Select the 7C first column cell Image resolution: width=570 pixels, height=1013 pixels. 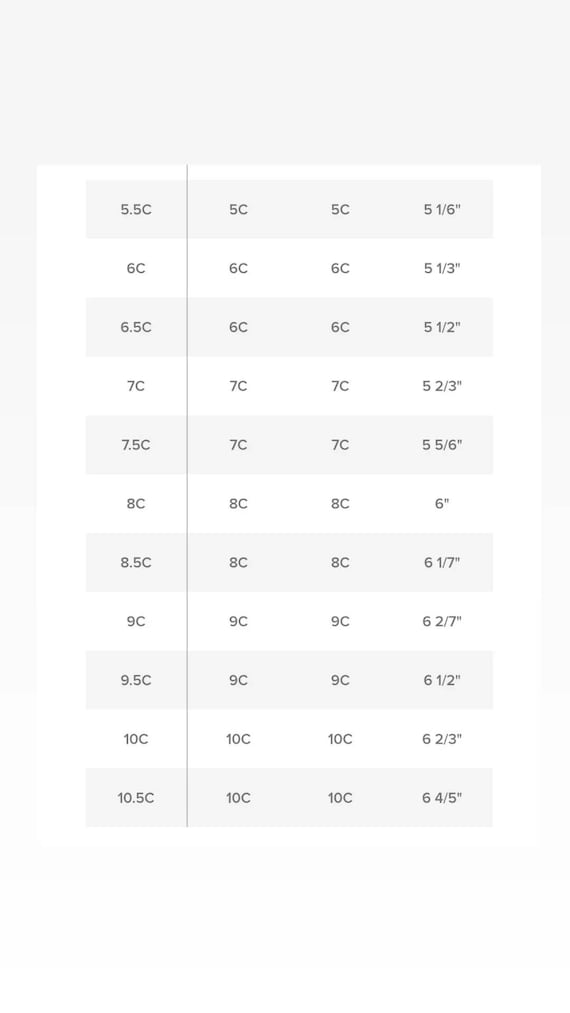[136, 386]
